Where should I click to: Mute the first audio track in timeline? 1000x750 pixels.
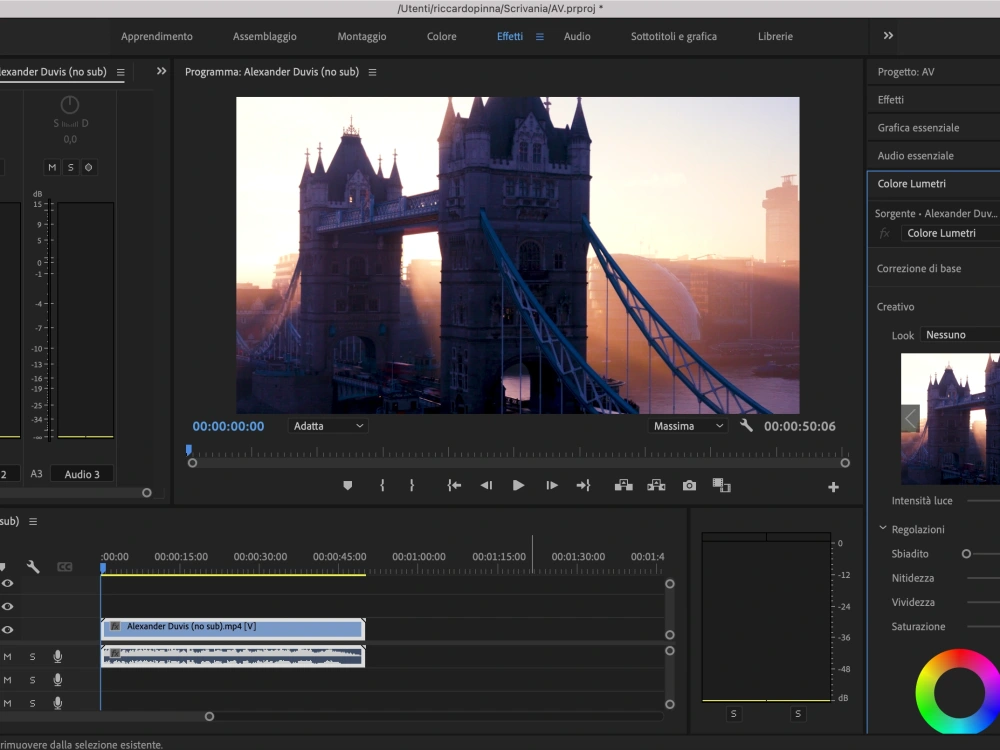point(8,656)
